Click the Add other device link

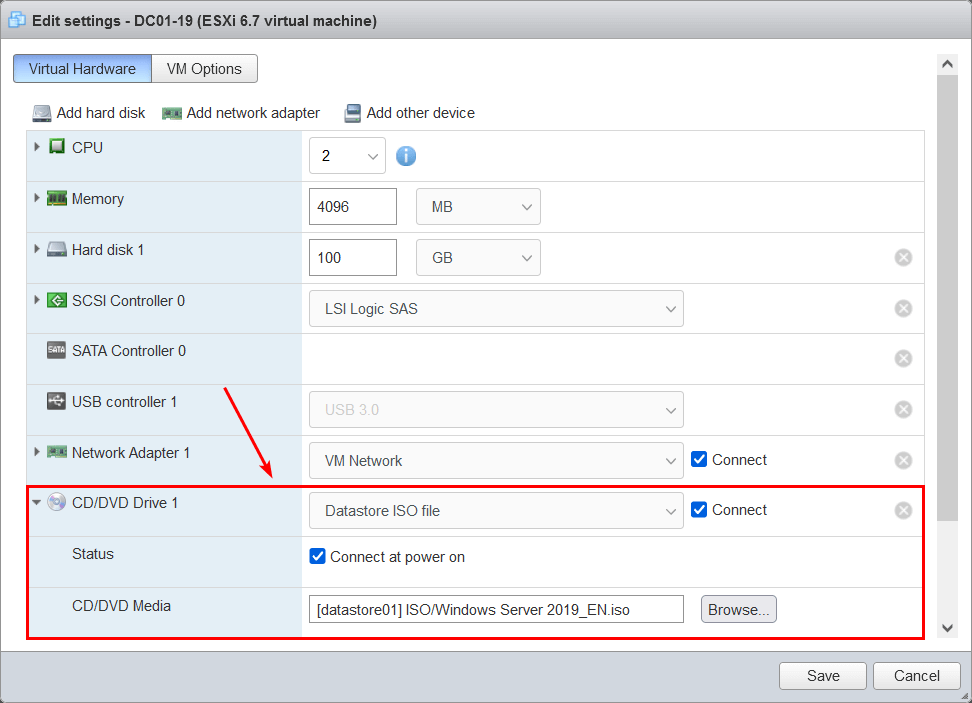tap(421, 113)
